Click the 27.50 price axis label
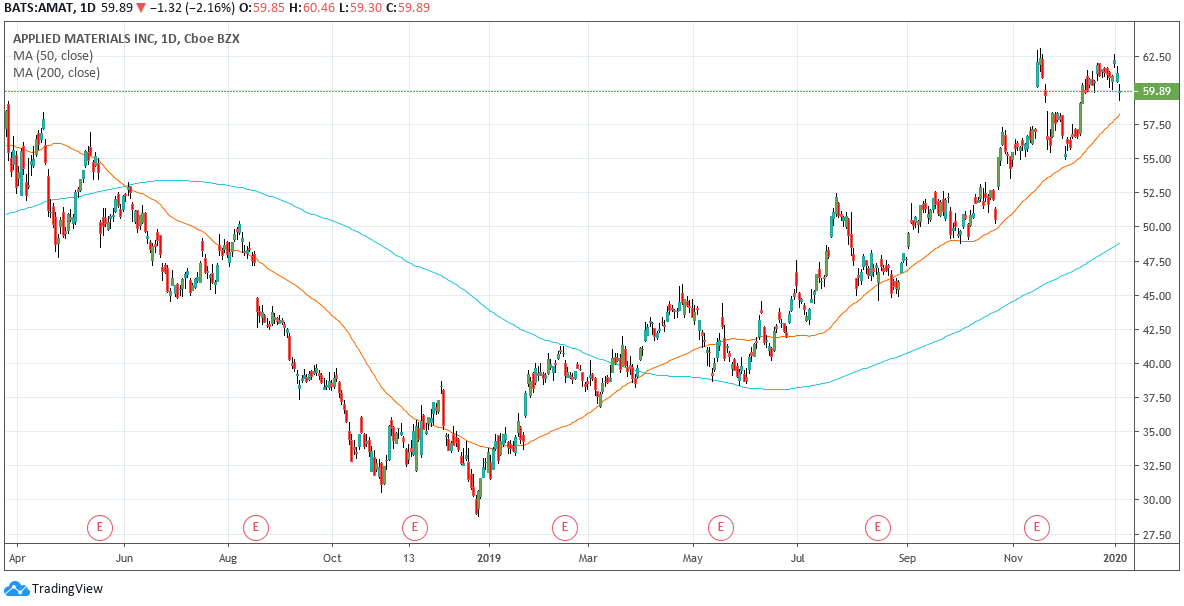Viewport: 1184px width, 606px height. [x=1158, y=534]
